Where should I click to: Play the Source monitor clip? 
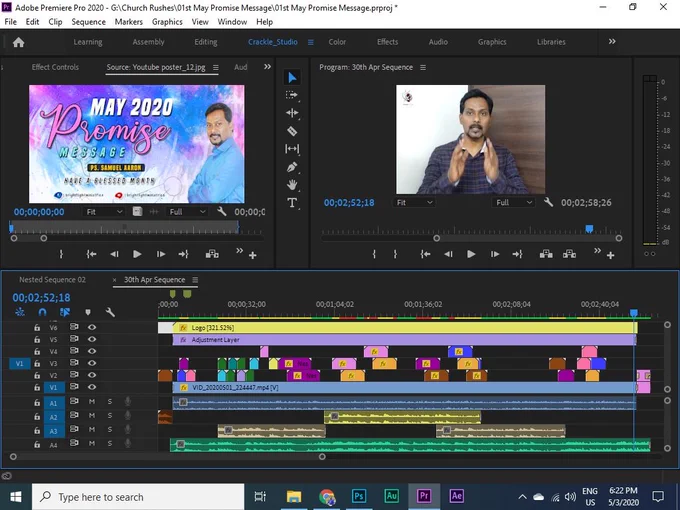coord(137,254)
